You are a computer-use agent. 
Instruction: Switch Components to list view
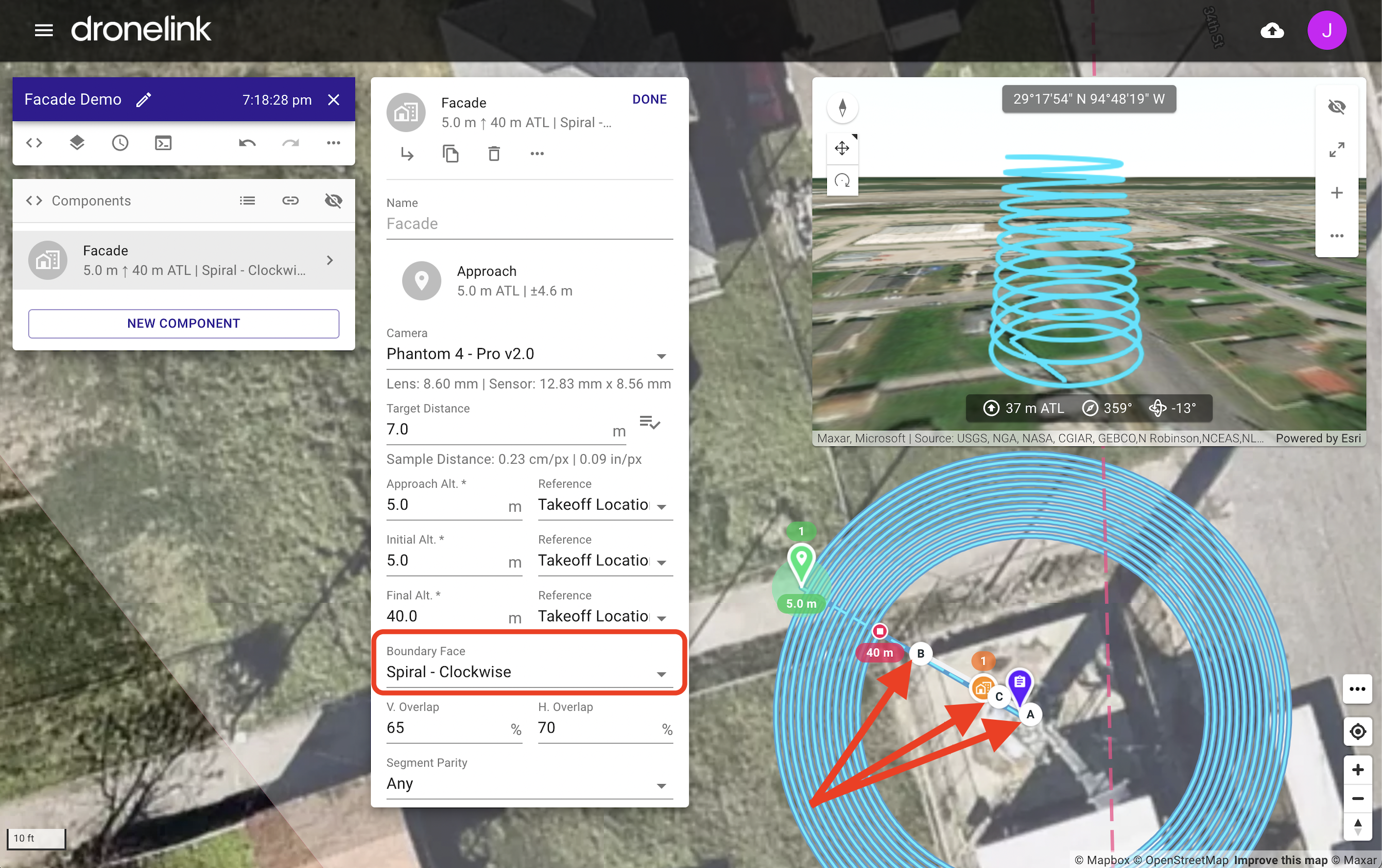(x=247, y=200)
